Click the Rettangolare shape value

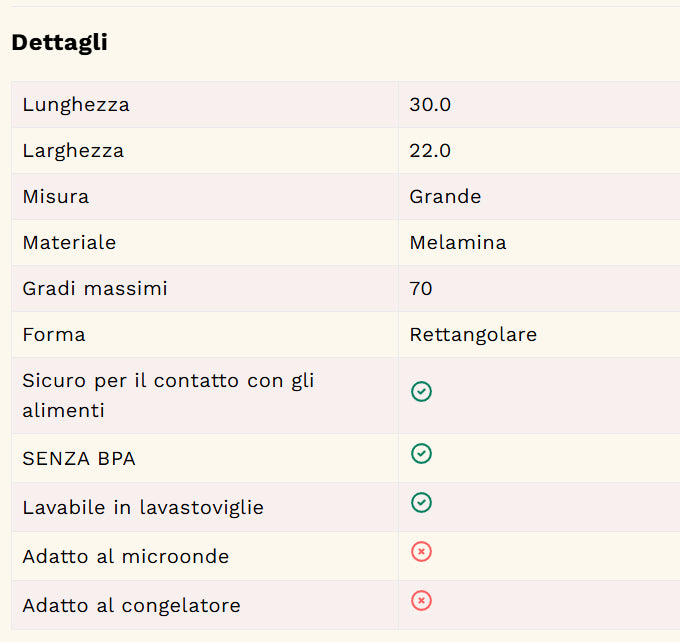click(473, 335)
